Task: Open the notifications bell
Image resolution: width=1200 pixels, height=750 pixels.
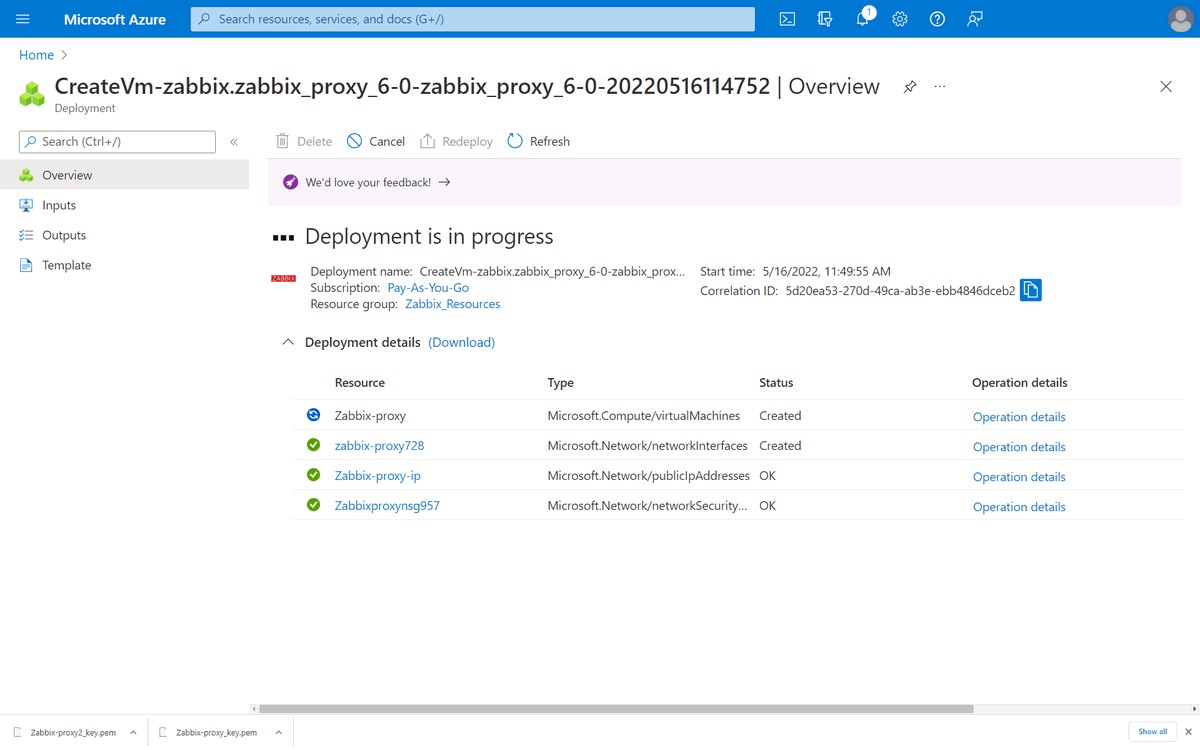Action: [x=863, y=19]
